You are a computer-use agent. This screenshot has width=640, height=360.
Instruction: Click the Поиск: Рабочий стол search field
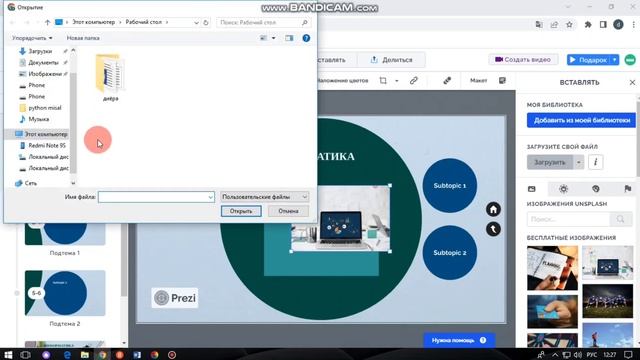[x=264, y=22]
